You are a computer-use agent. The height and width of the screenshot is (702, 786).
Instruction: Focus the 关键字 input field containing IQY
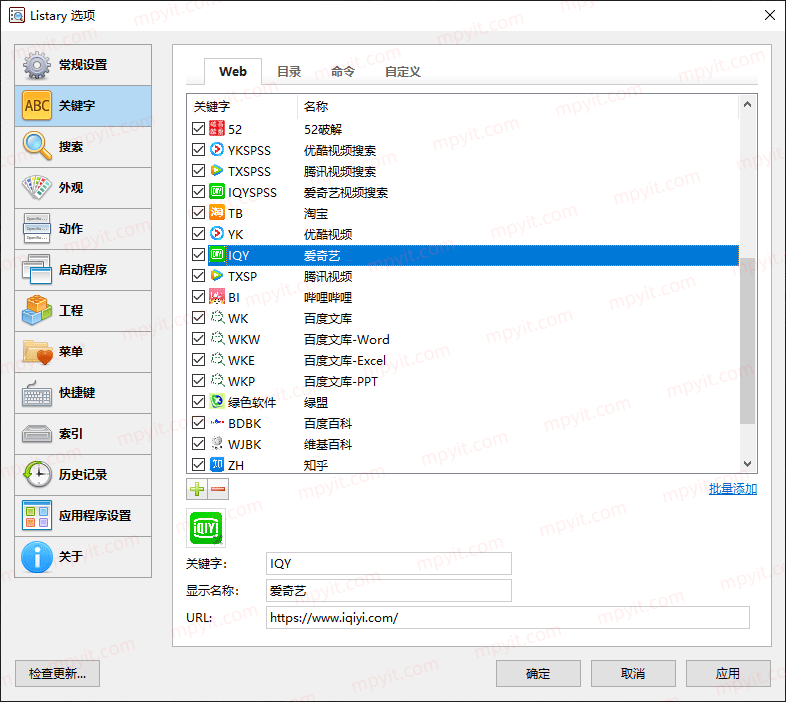pos(388,564)
